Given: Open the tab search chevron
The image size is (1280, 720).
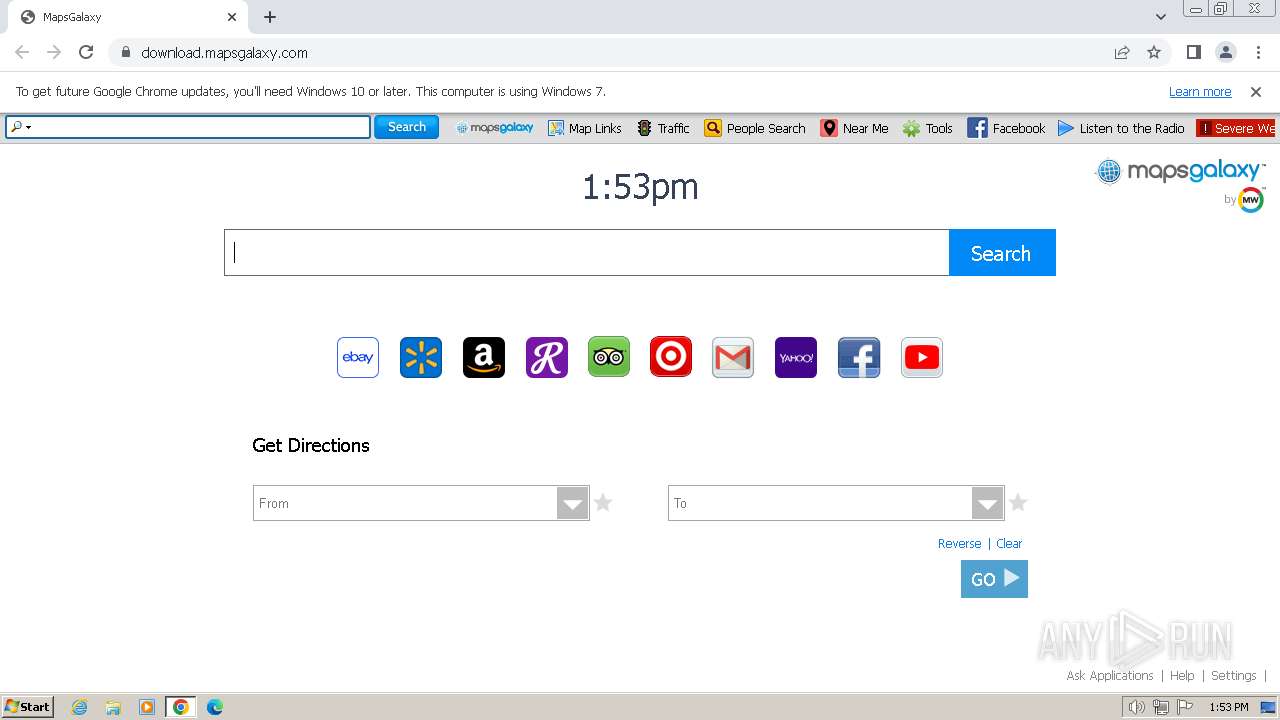Looking at the screenshot, I should click(x=1161, y=17).
